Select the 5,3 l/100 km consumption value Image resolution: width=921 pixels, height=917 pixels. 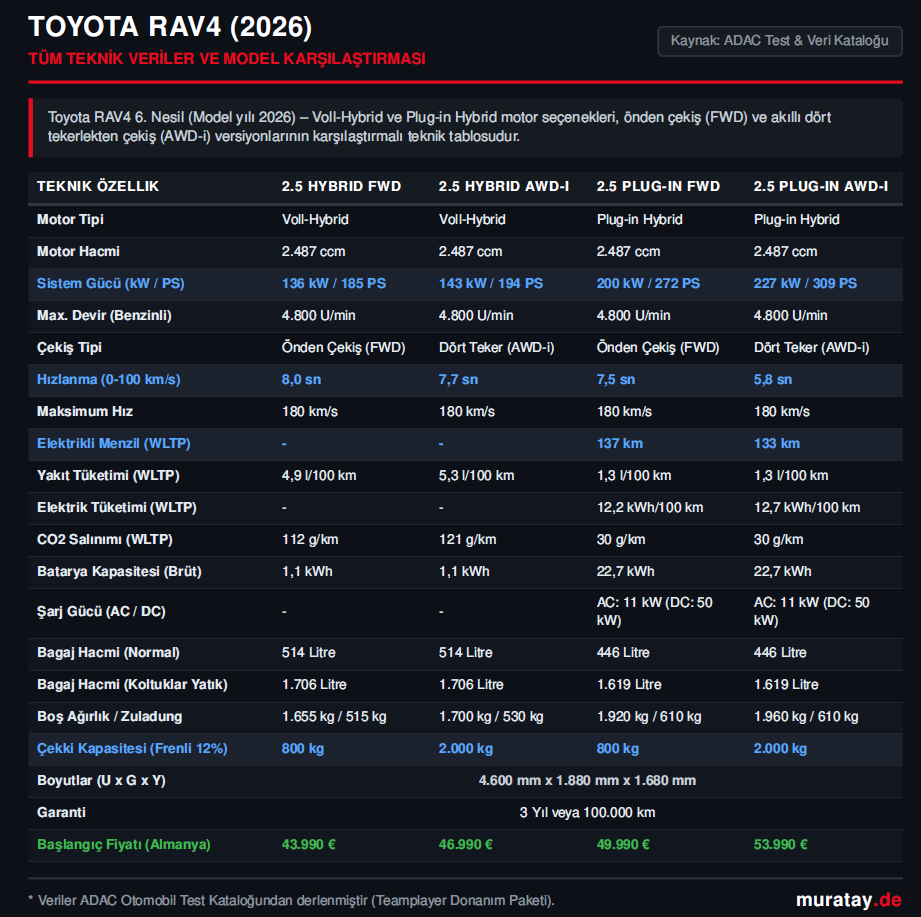[476, 476]
